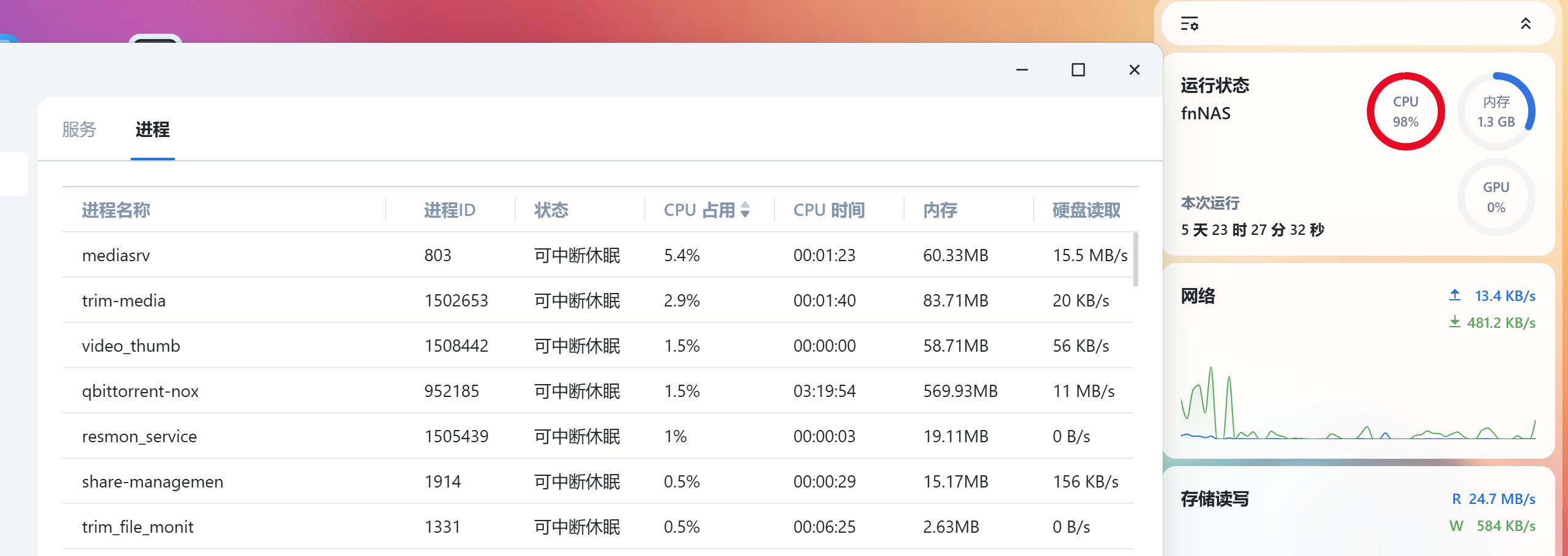Viewport: 1568px width, 556px height.
Task: Click the uptime 5 天 23 时 text
Action: [x=1253, y=230]
